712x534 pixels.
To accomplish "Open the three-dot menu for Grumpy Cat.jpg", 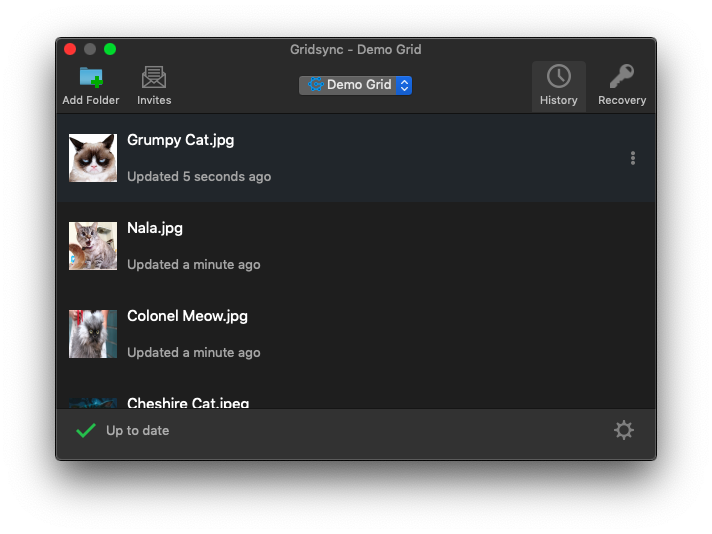I will click(633, 158).
